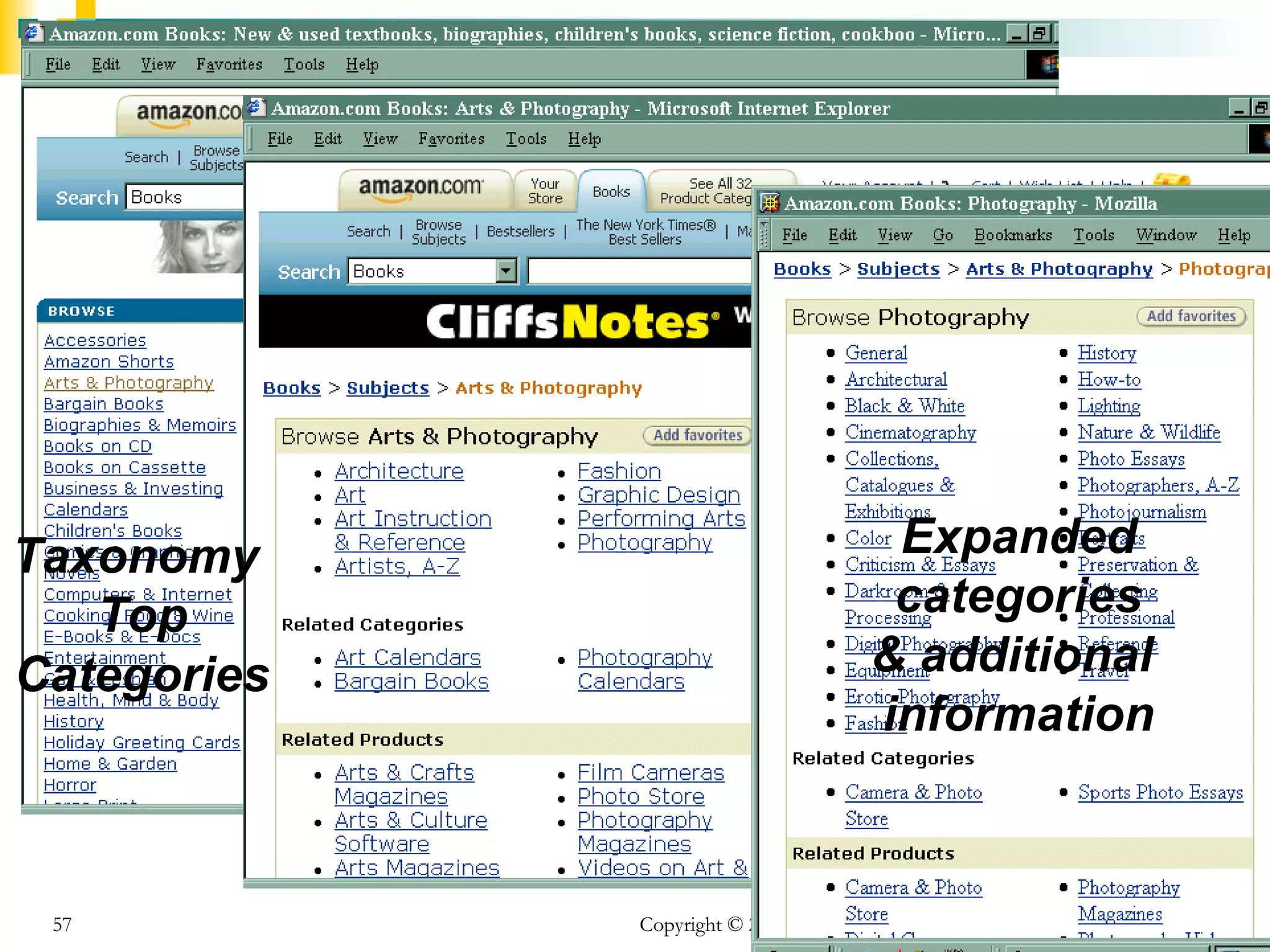Open the Architecture link under Browse Arts & Photography
This screenshot has height=952, width=1270.
click(399, 471)
